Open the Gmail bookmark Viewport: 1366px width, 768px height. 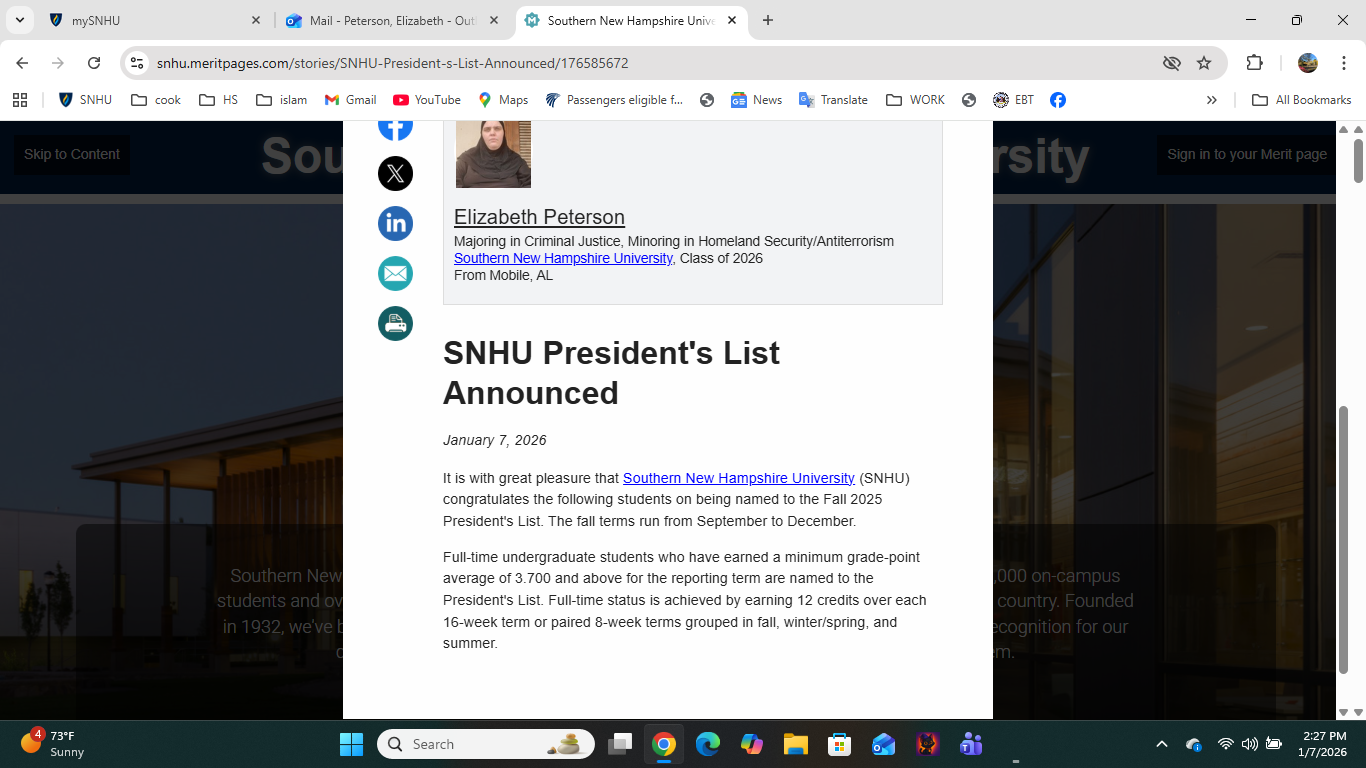click(x=351, y=100)
